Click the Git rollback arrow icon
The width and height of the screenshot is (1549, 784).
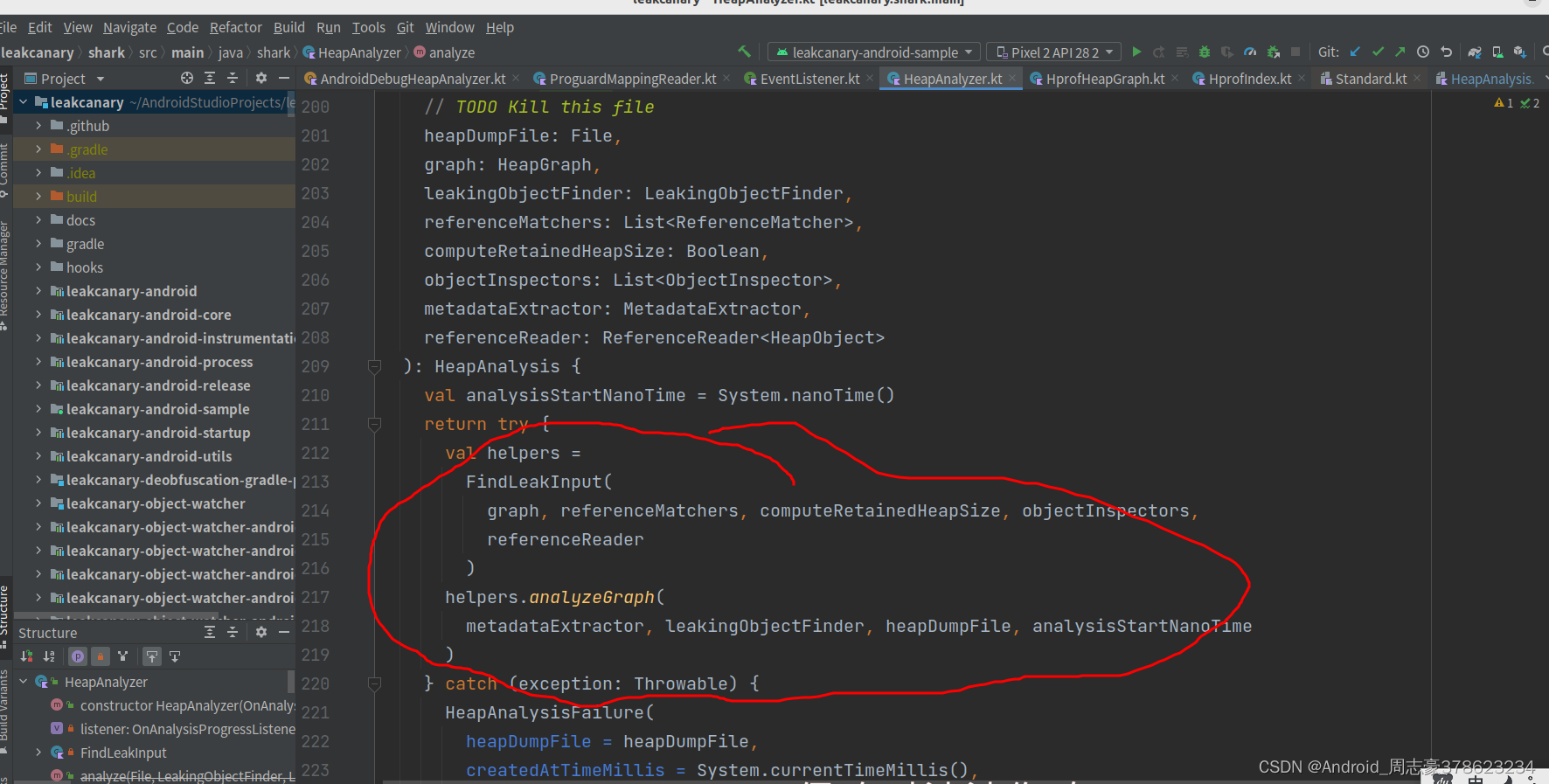click(x=1446, y=52)
